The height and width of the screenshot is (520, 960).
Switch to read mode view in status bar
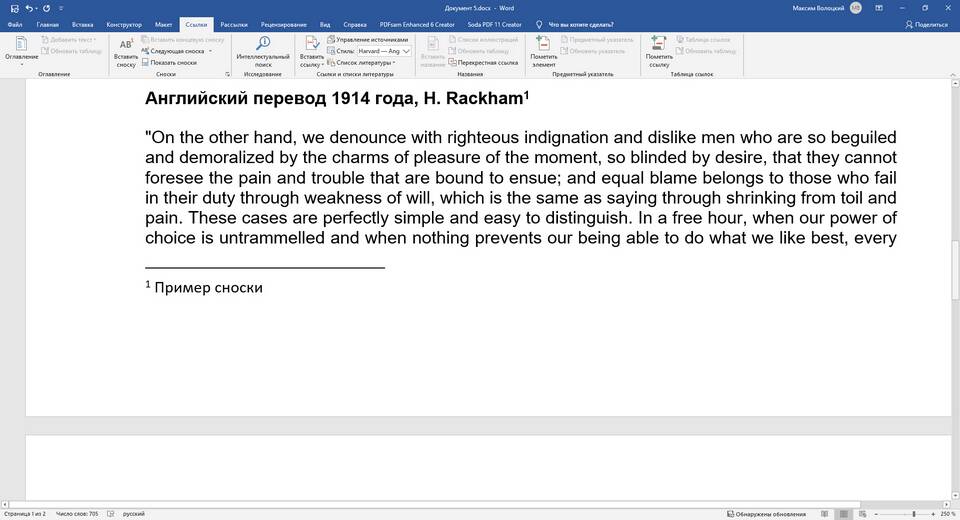click(825, 514)
